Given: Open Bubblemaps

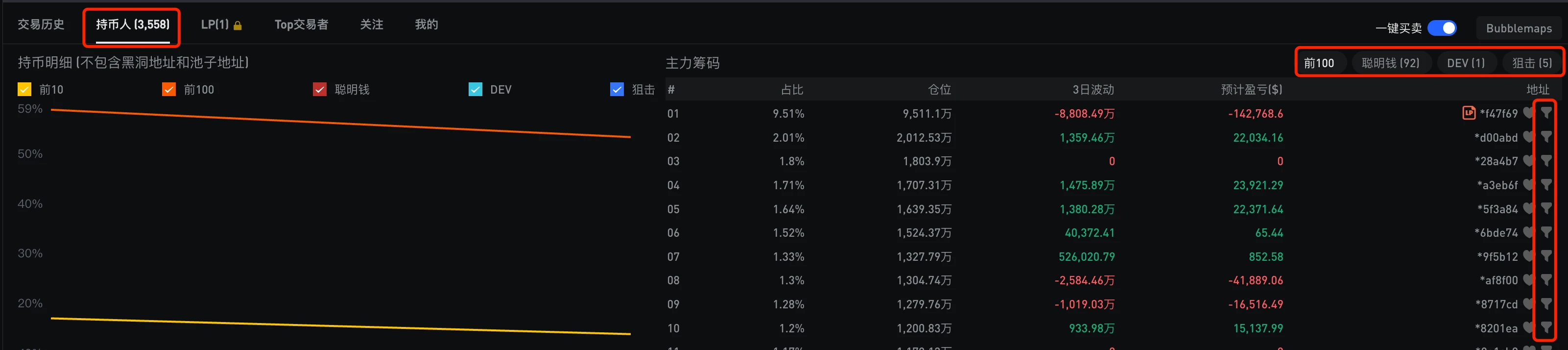Looking at the screenshot, I should 1519,28.
